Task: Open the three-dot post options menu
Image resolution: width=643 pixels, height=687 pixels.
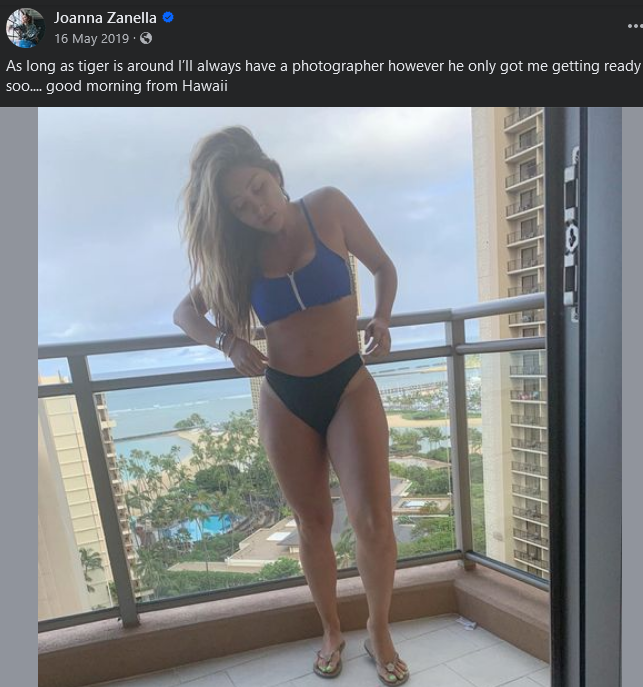Action: coord(635,26)
